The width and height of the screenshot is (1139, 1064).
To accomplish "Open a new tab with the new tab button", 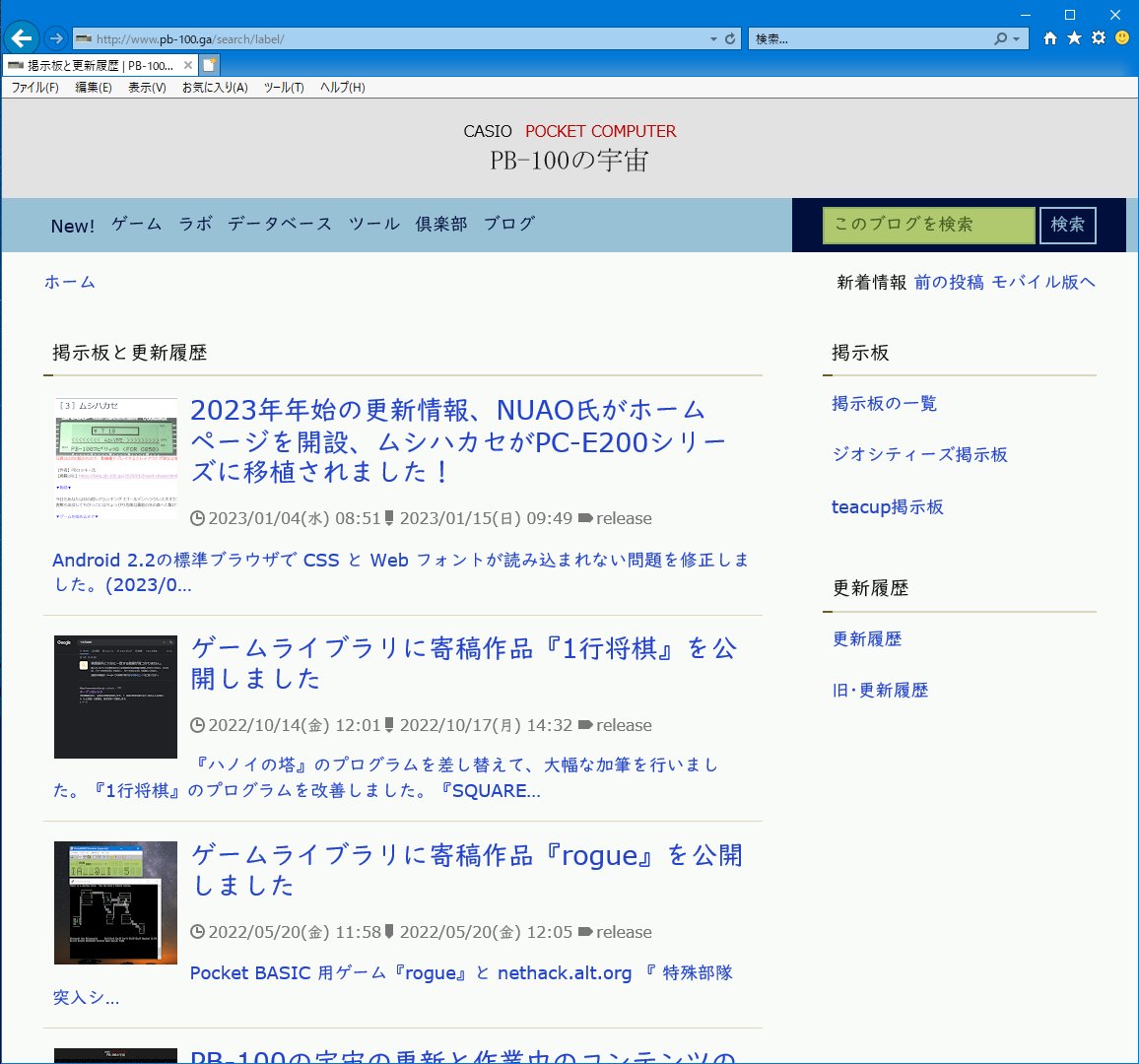I will pos(209,65).
